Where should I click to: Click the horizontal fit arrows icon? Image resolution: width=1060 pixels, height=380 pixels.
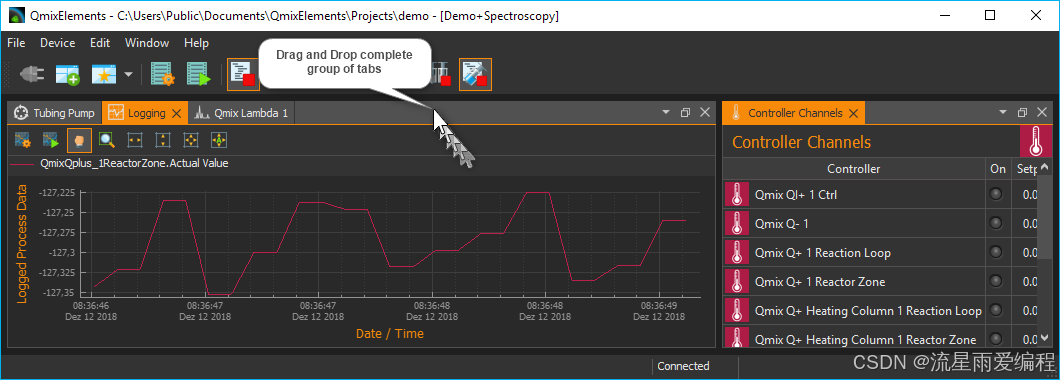pos(135,140)
